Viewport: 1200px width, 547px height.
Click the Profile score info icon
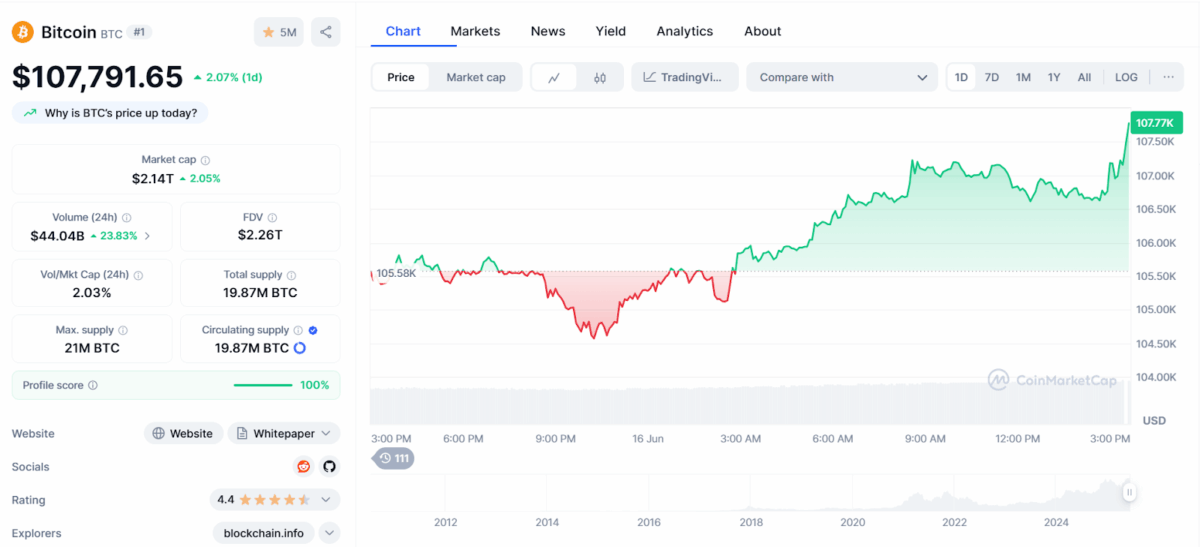93,385
